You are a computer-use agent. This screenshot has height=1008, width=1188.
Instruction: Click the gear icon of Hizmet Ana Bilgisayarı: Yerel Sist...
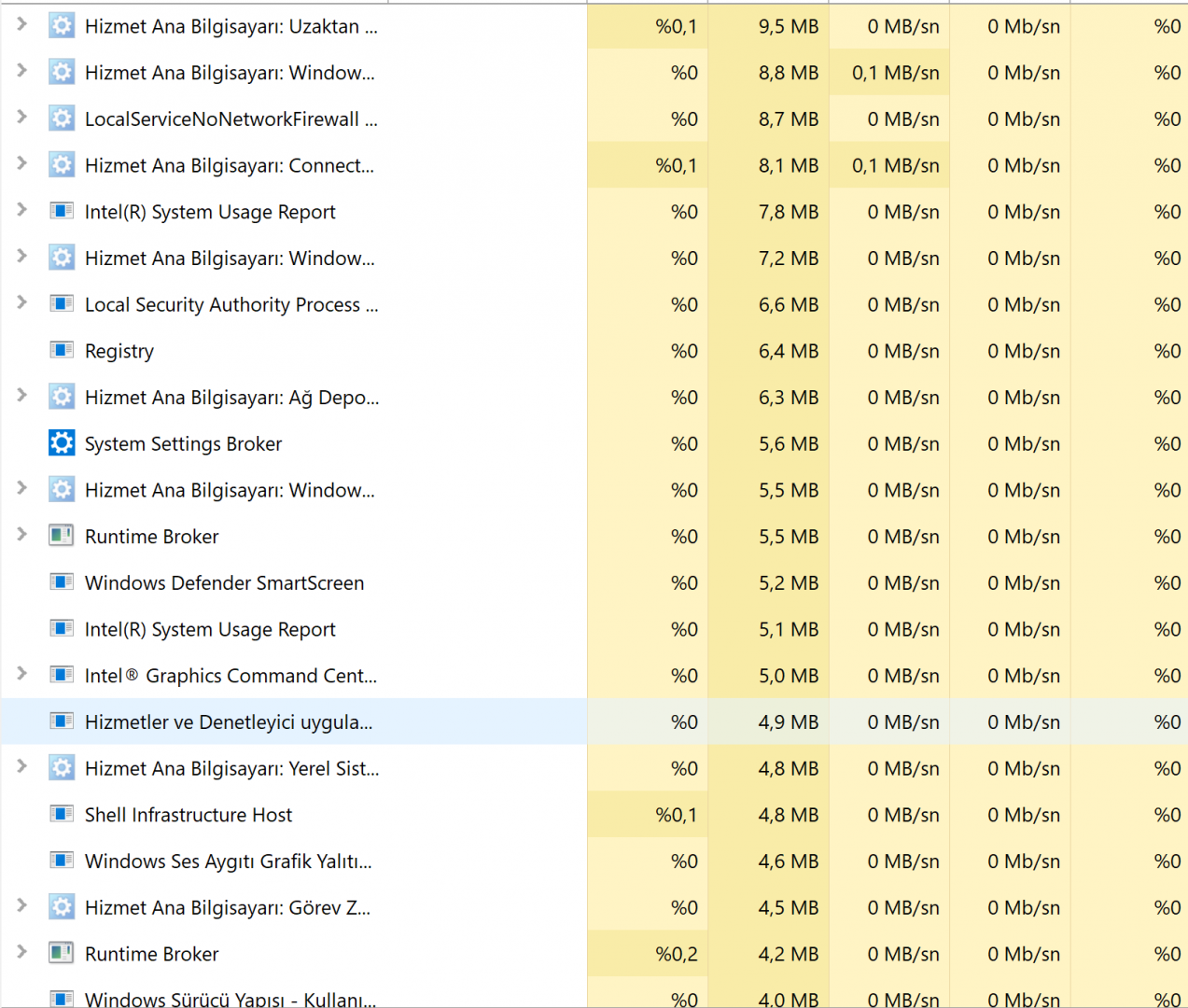[x=62, y=768]
